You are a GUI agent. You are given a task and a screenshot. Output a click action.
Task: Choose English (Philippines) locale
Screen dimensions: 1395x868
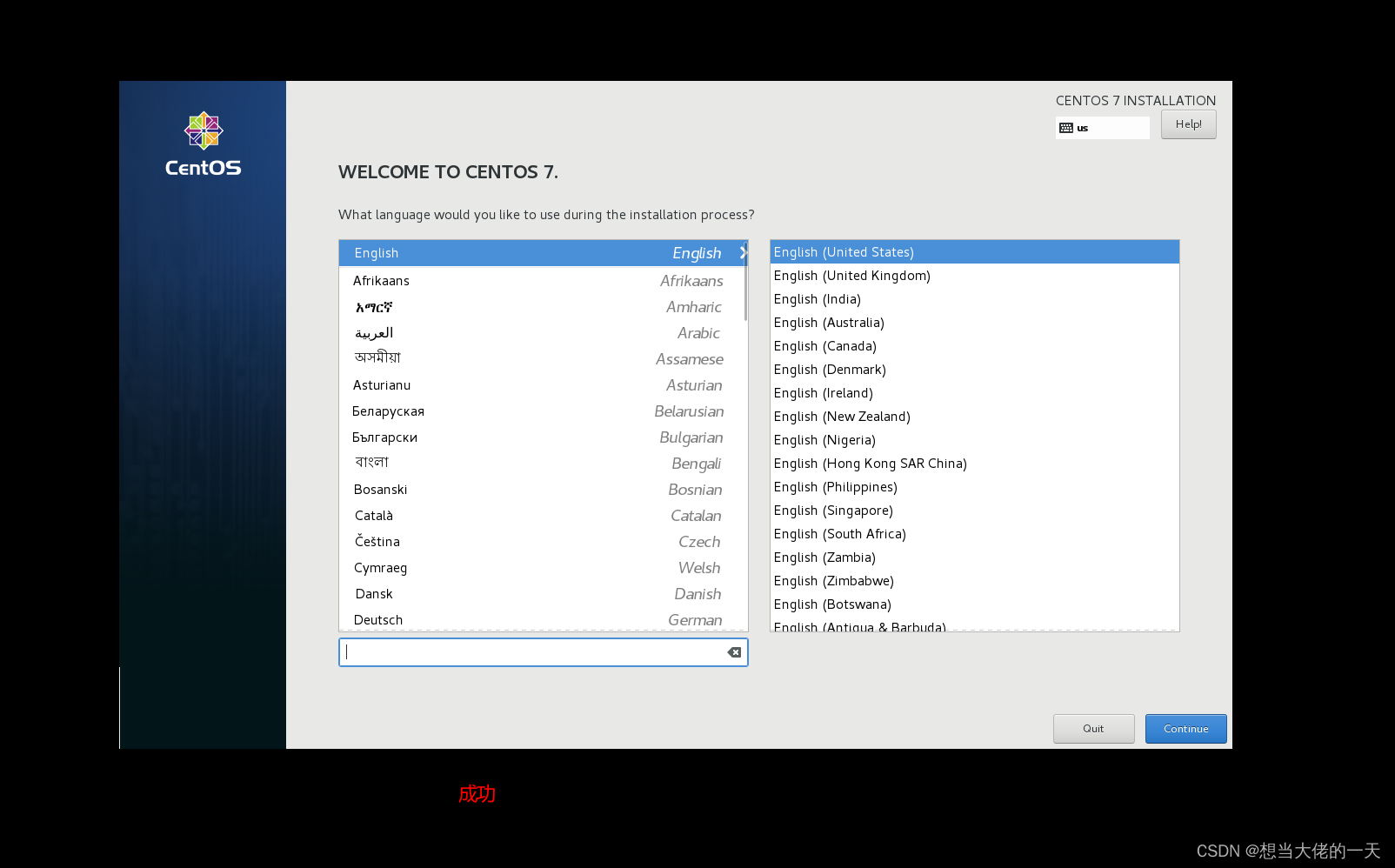(x=974, y=487)
